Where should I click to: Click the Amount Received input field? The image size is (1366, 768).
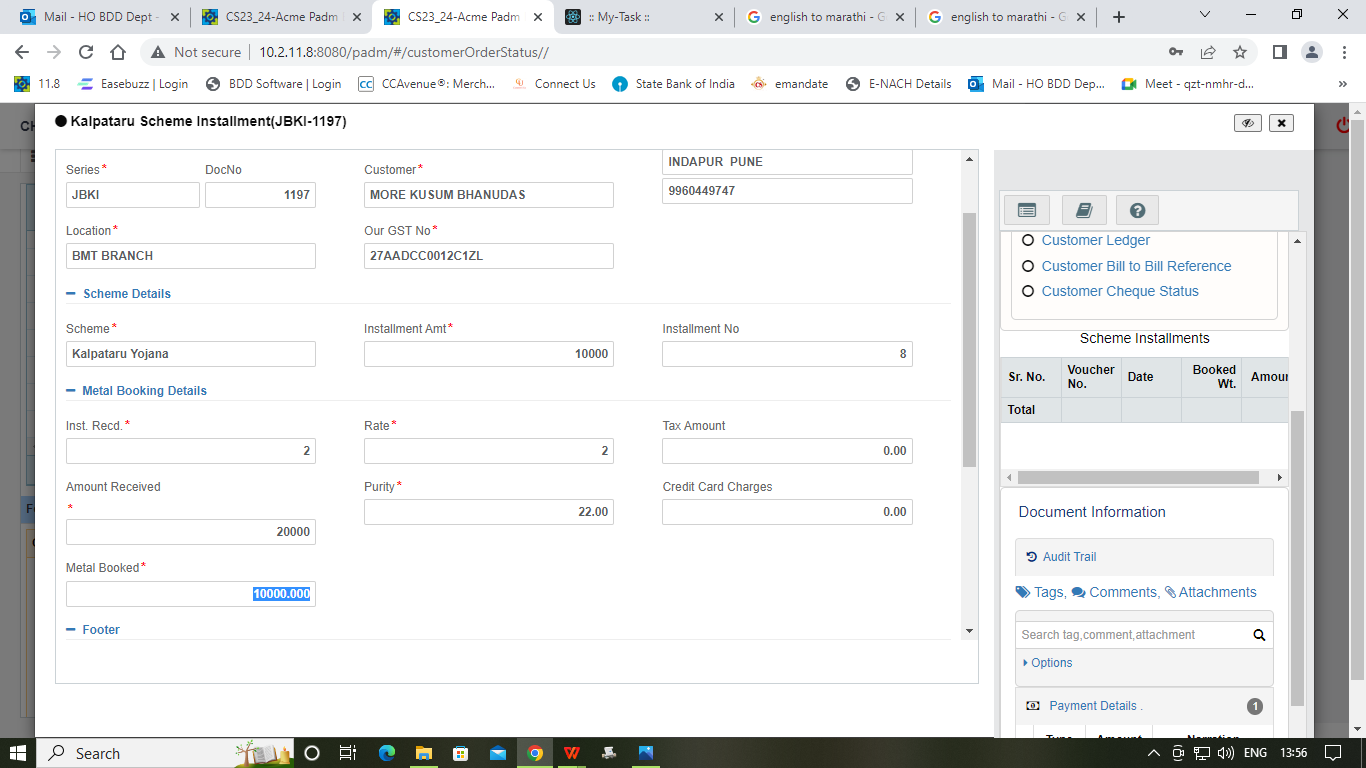191,532
